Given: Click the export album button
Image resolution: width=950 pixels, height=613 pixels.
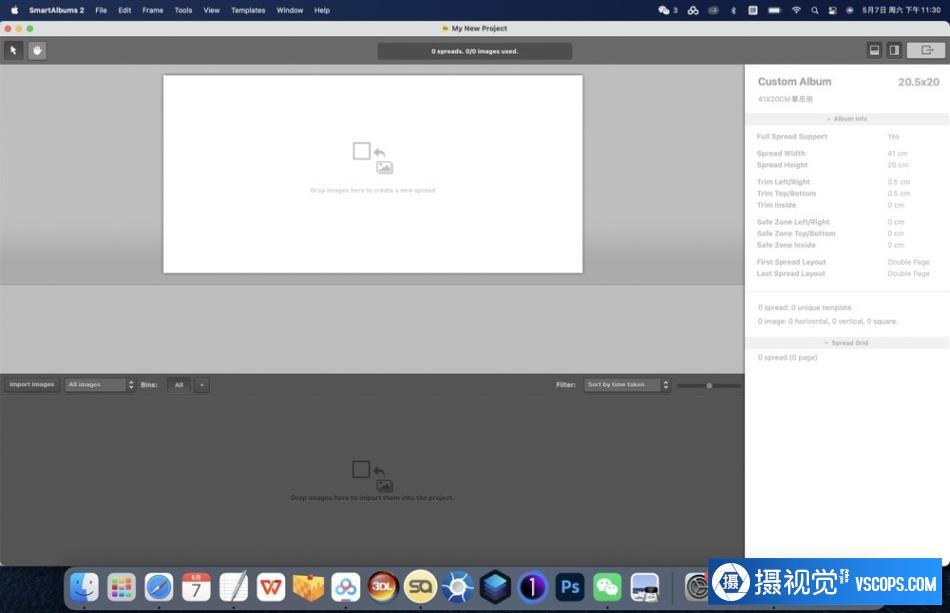Looking at the screenshot, I should 926,50.
